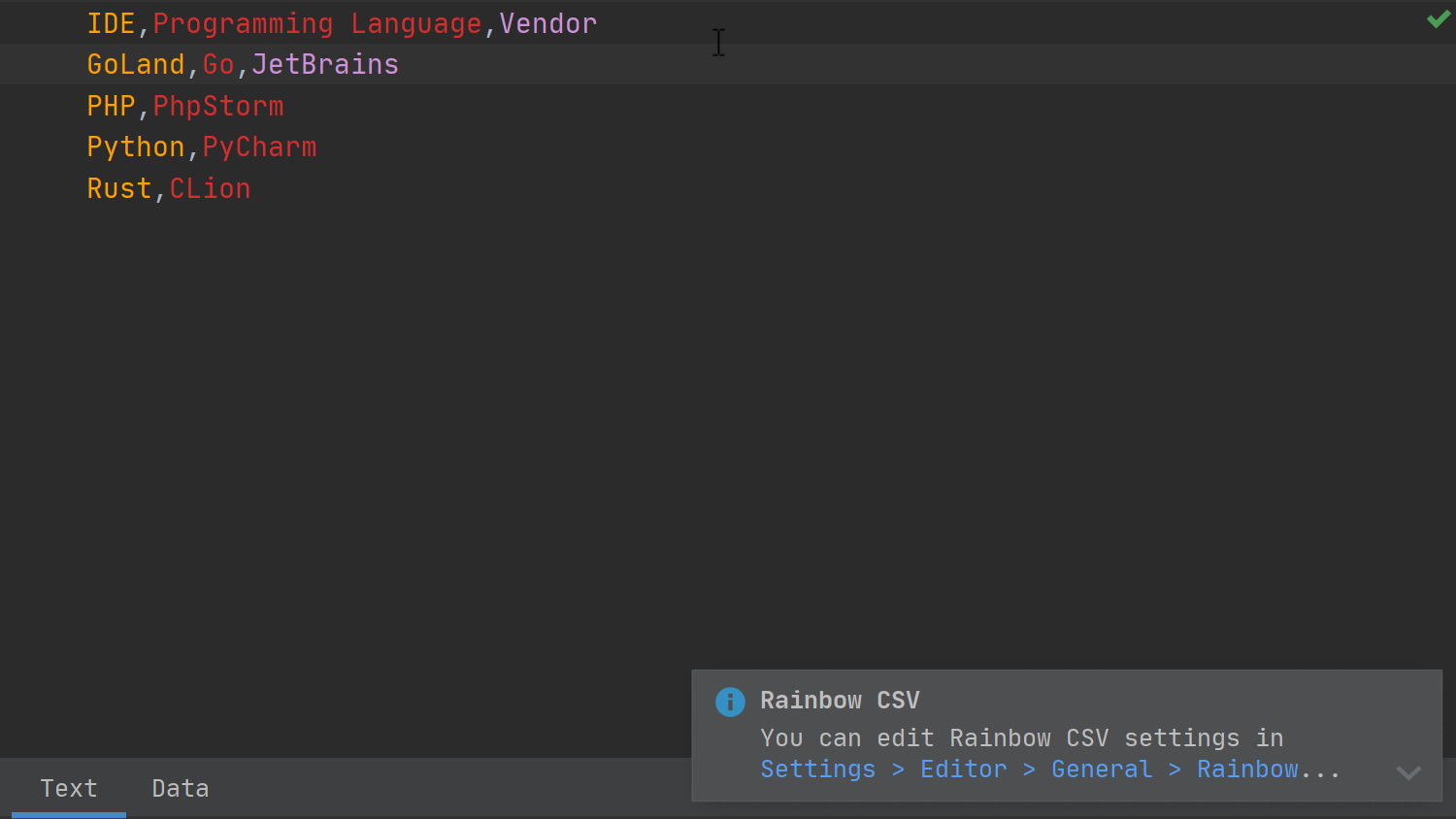
Task: Select the Text tab
Action: pos(68,788)
